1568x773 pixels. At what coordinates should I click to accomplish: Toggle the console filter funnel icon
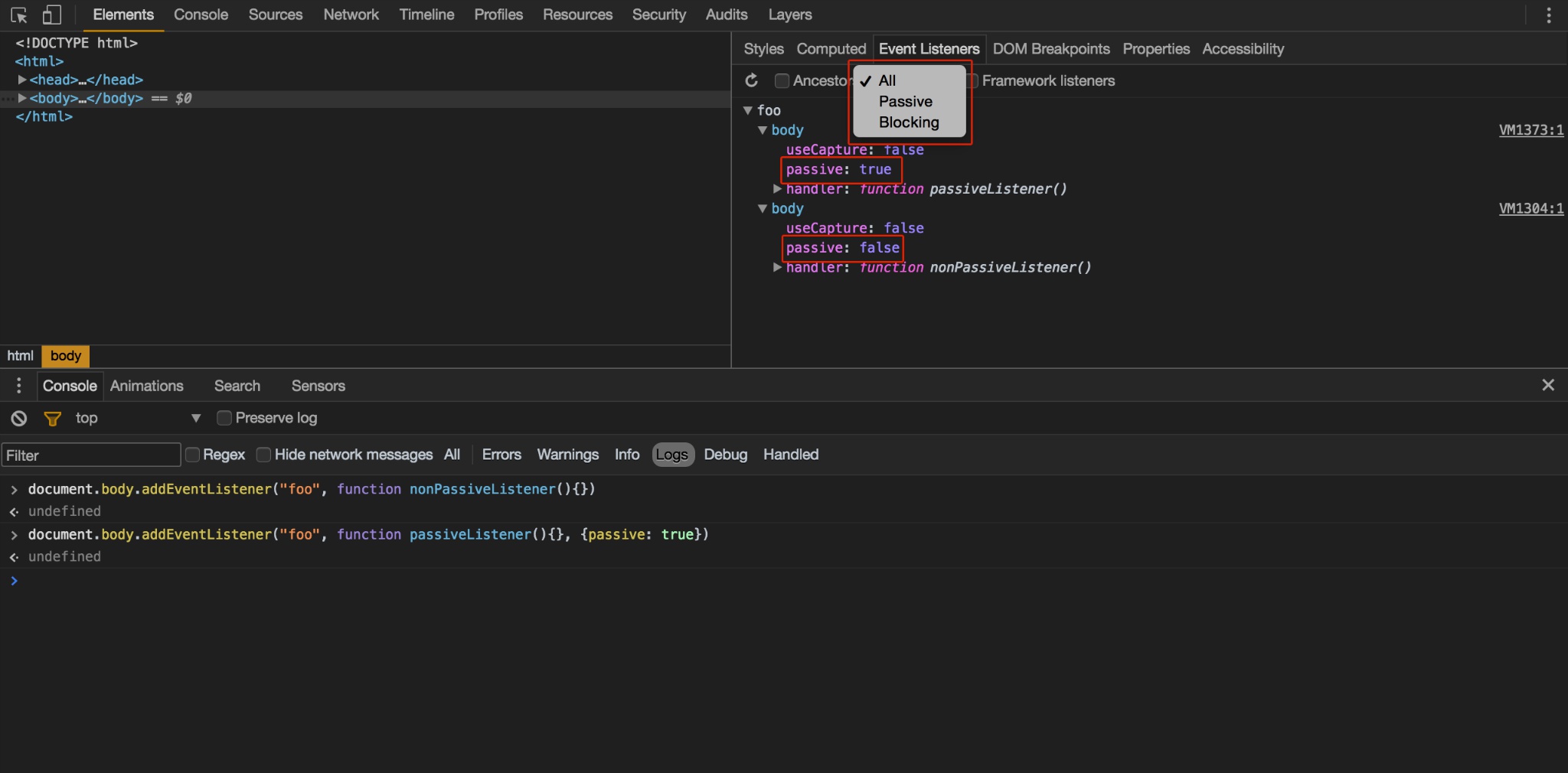[x=52, y=419]
